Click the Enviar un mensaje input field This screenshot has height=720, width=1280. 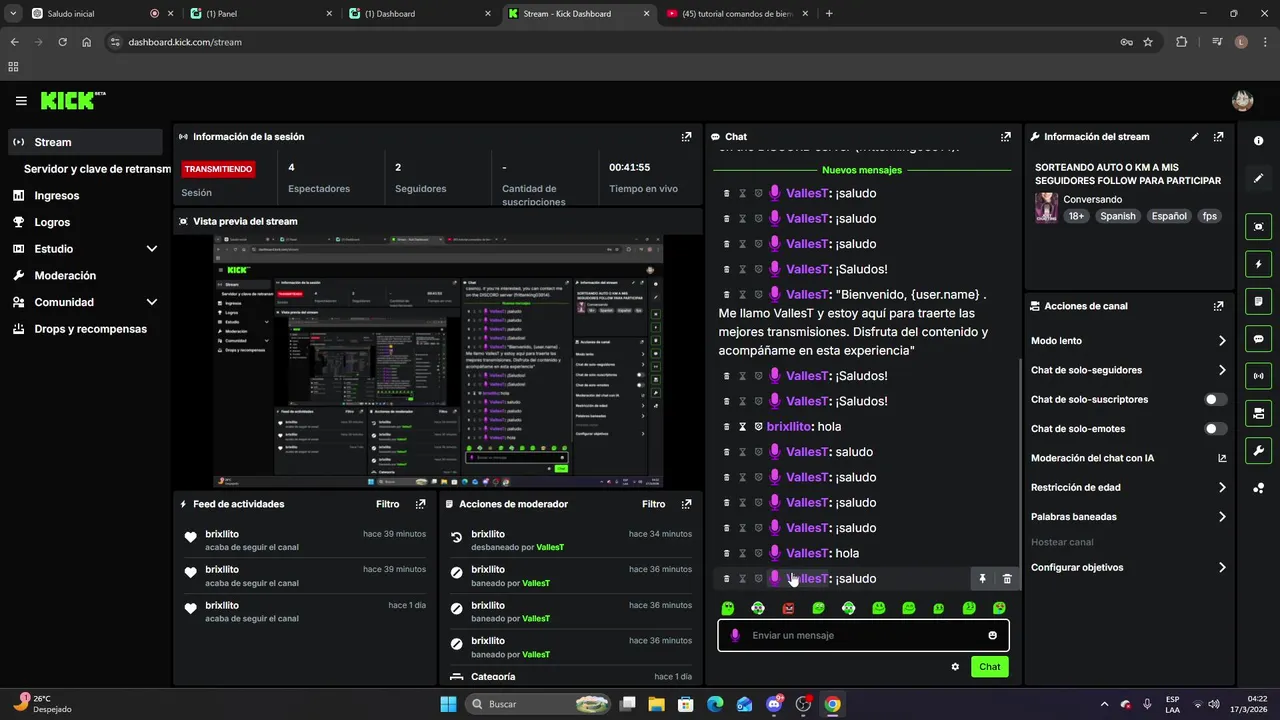pyautogui.click(x=863, y=635)
